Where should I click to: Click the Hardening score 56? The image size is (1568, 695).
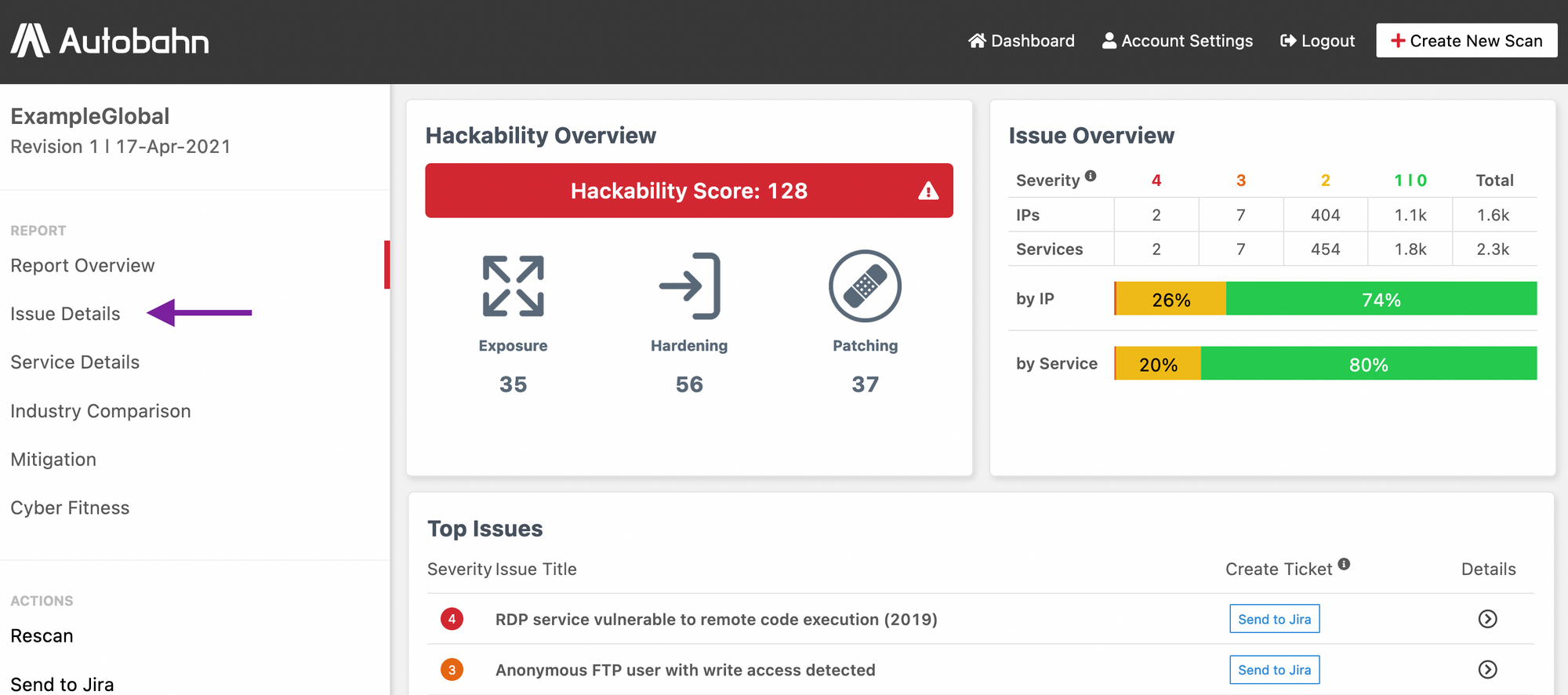(x=689, y=384)
